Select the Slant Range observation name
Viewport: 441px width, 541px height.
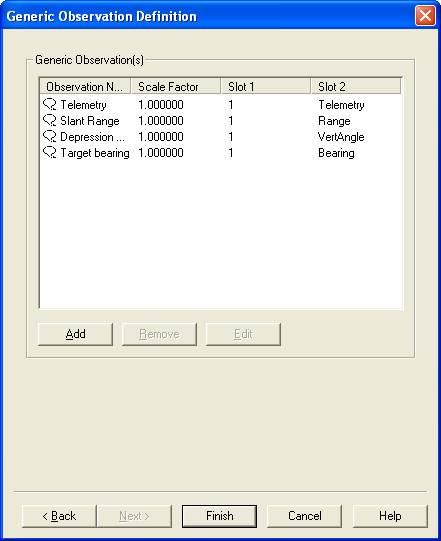pos(90,121)
